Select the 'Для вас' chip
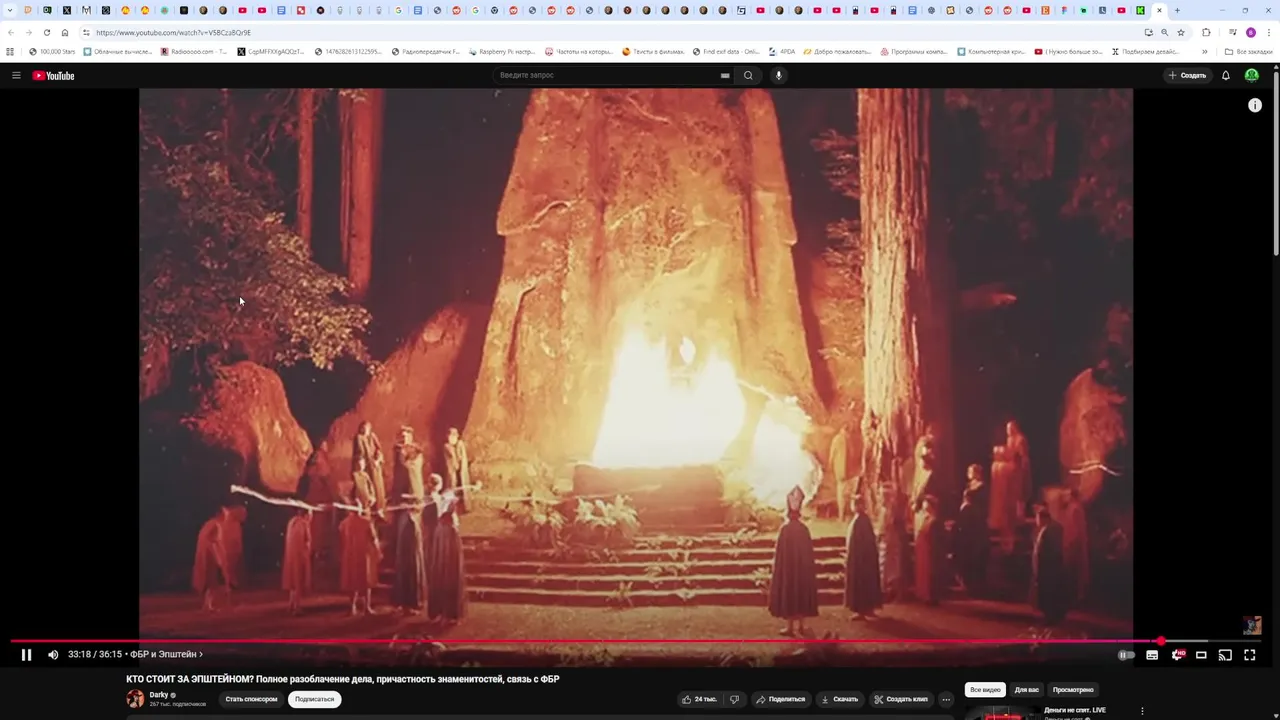 [1027, 689]
